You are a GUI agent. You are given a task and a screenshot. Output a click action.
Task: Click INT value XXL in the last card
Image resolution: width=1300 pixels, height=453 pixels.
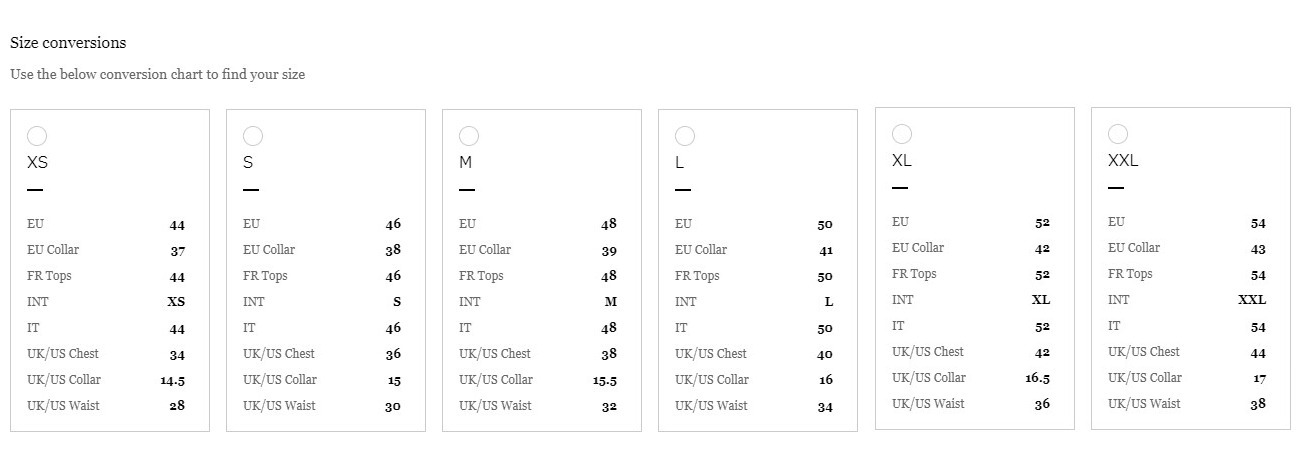coord(1252,300)
